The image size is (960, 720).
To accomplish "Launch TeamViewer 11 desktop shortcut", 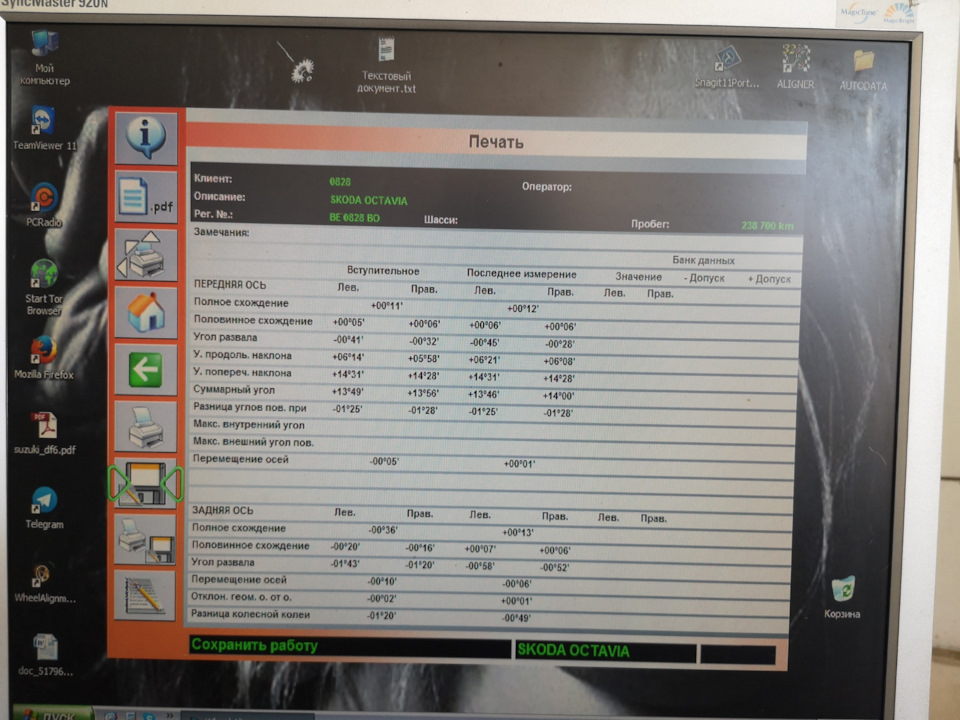I will pos(44,128).
